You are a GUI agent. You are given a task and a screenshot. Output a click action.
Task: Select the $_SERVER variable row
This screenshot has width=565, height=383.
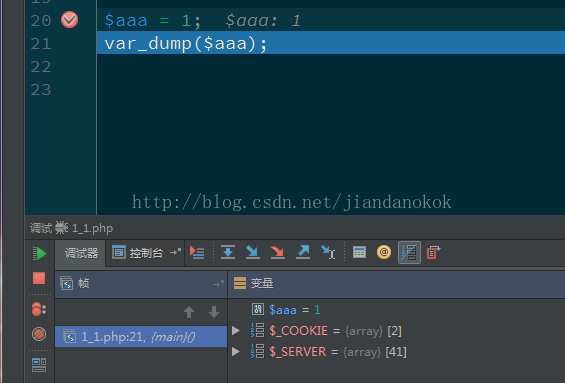[x=396, y=351]
